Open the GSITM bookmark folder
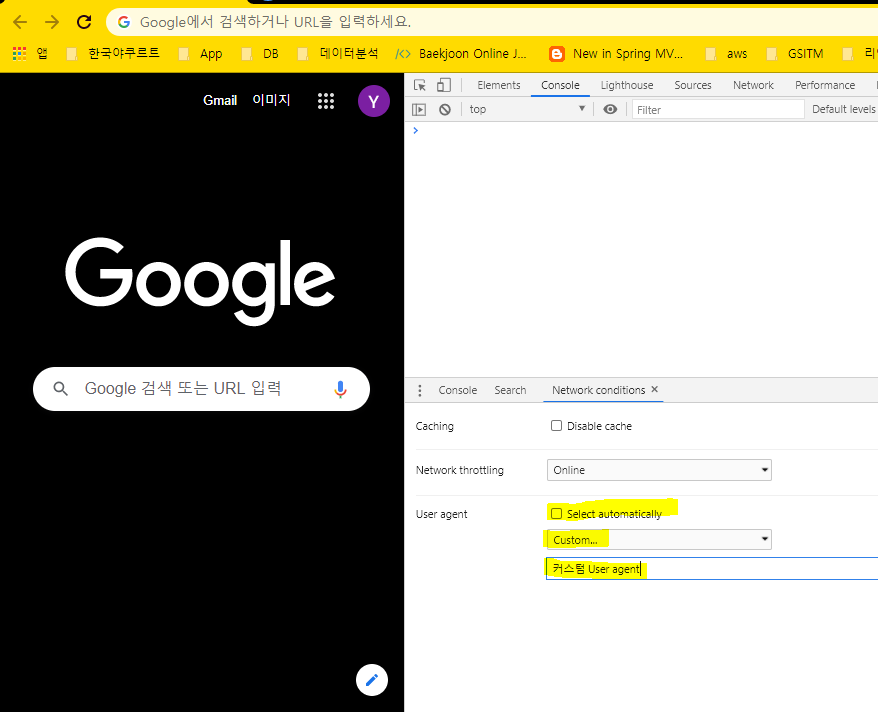The width and height of the screenshot is (878, 712). (x=795, y=53)
